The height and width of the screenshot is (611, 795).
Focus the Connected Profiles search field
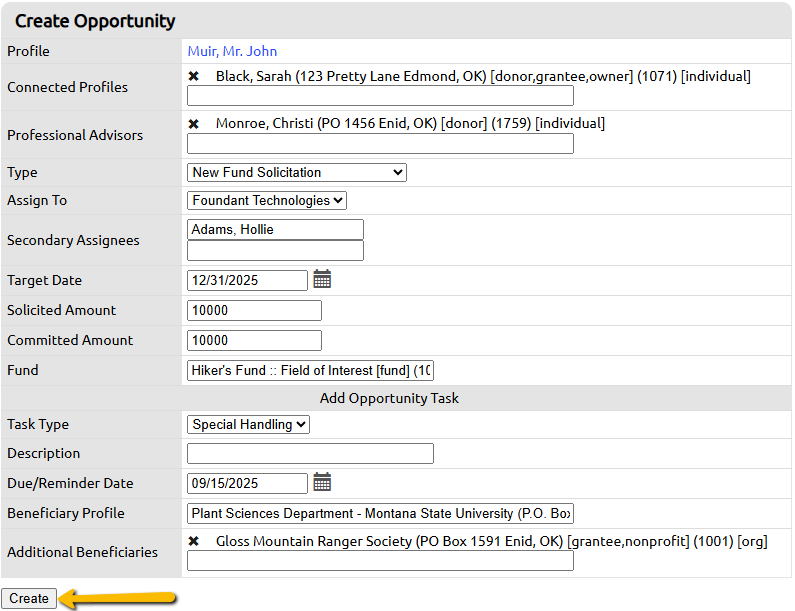coord(380,95)
